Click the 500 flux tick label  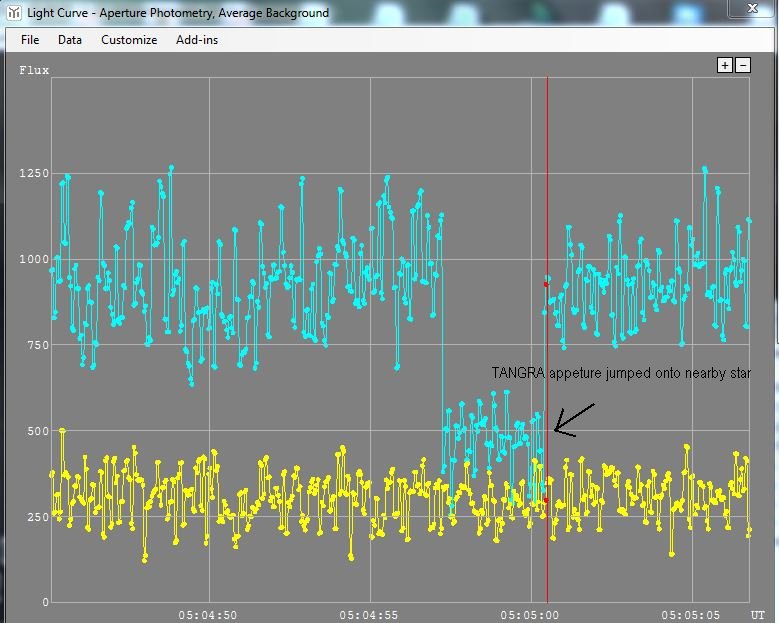[x=37, y=431]
